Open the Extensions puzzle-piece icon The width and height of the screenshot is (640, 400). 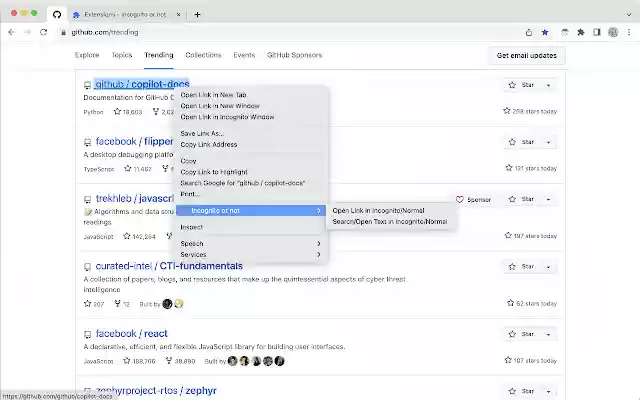coord(581,32)
